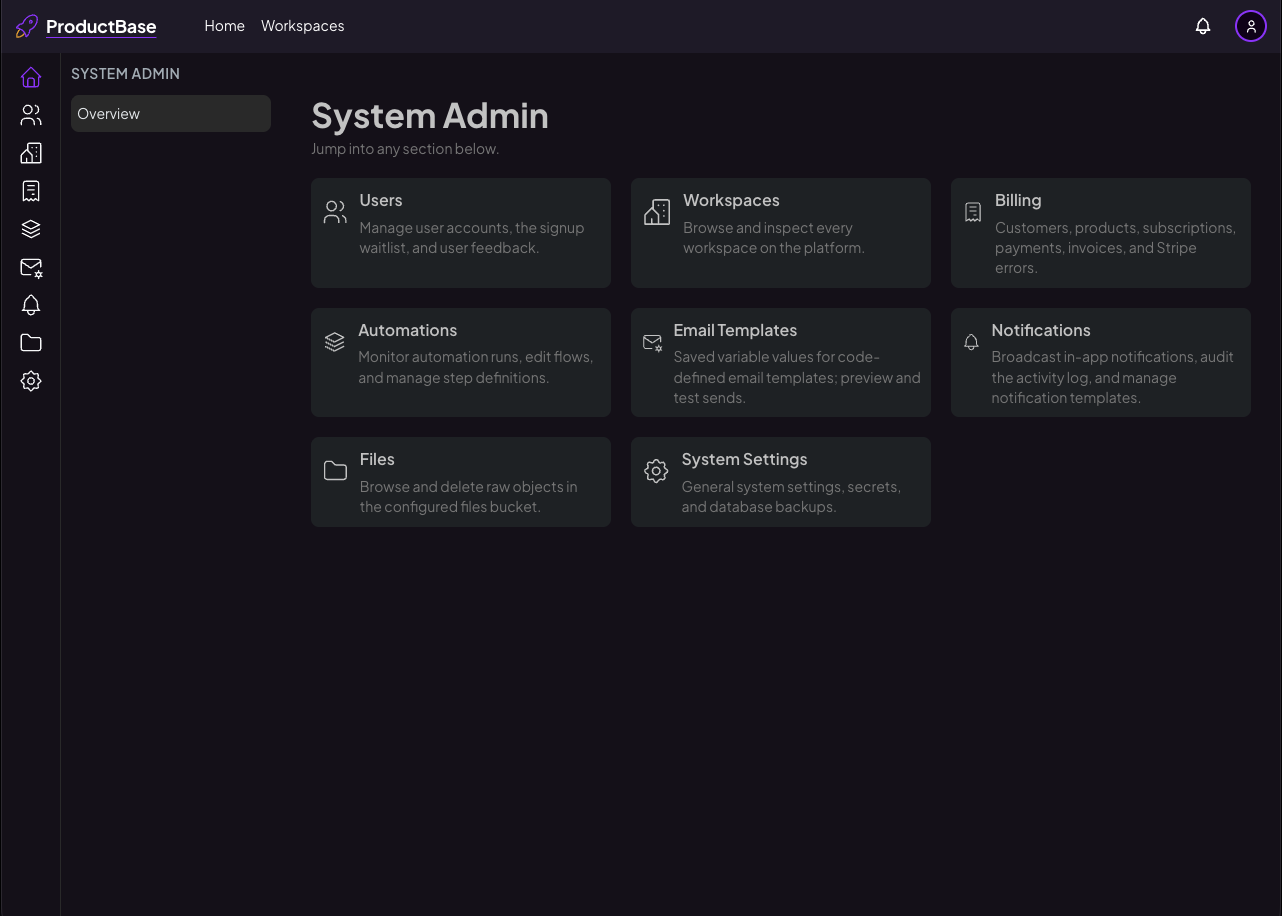Image resolution: width=1282 pixels, height=916 pixels.
Task: Open System Settings via sidebar gear icon
Action: (x=31, y=381)
